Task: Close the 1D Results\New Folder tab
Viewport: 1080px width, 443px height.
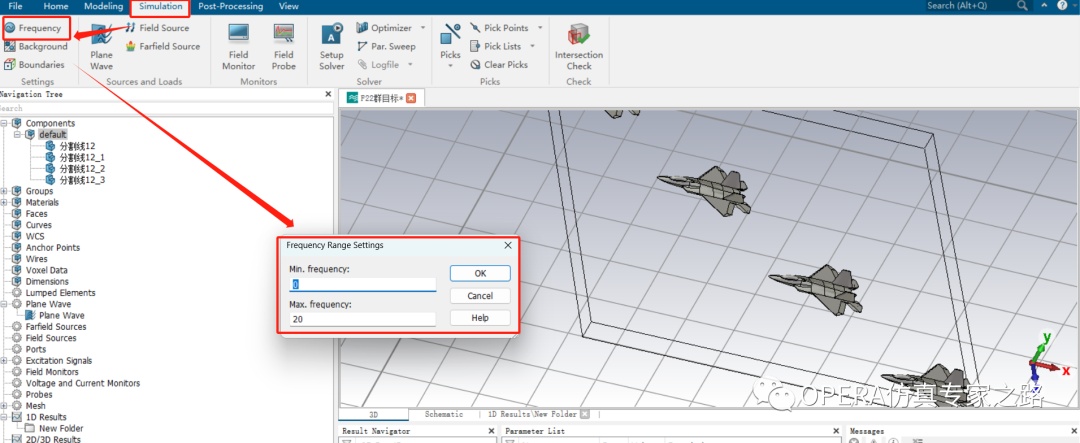Action: click(x=583, y=414)
